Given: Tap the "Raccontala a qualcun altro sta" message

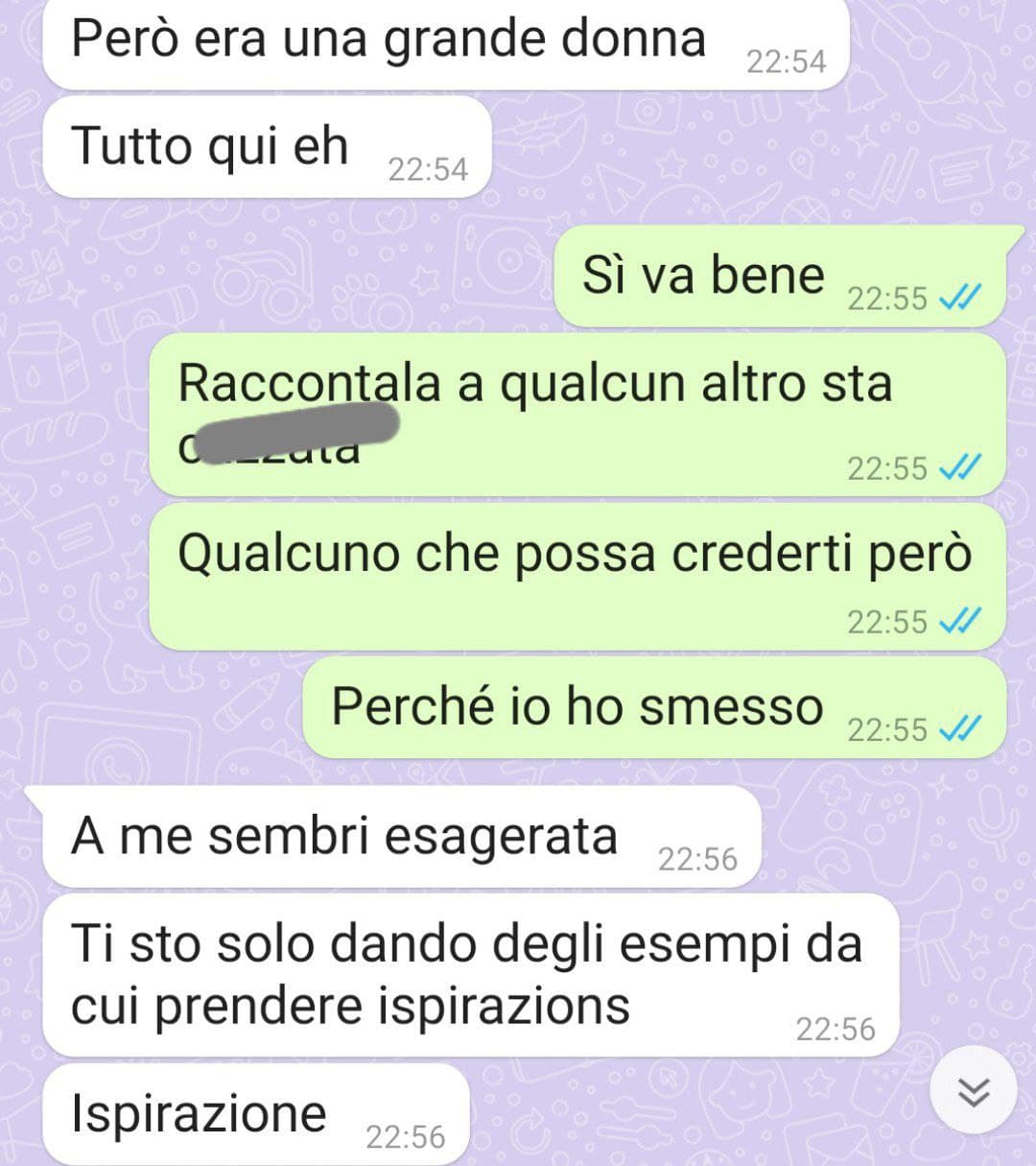Looking at the screenshot, I should (x=577, y=415).
